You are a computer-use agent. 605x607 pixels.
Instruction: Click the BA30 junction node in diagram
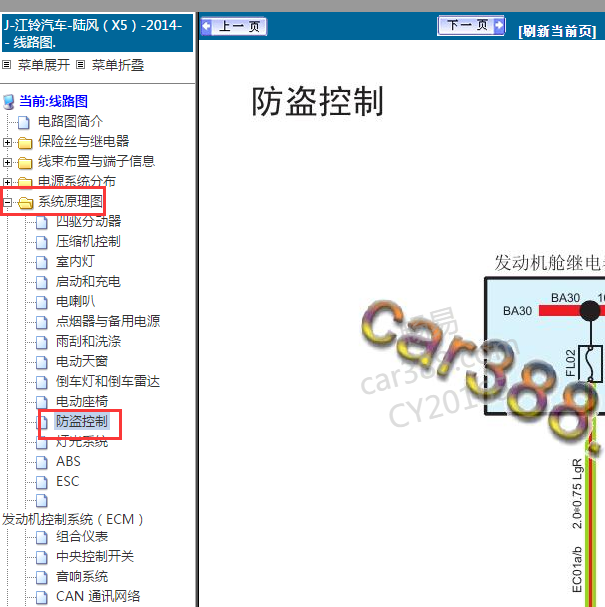pyautogui.click(x=590, y=311)
